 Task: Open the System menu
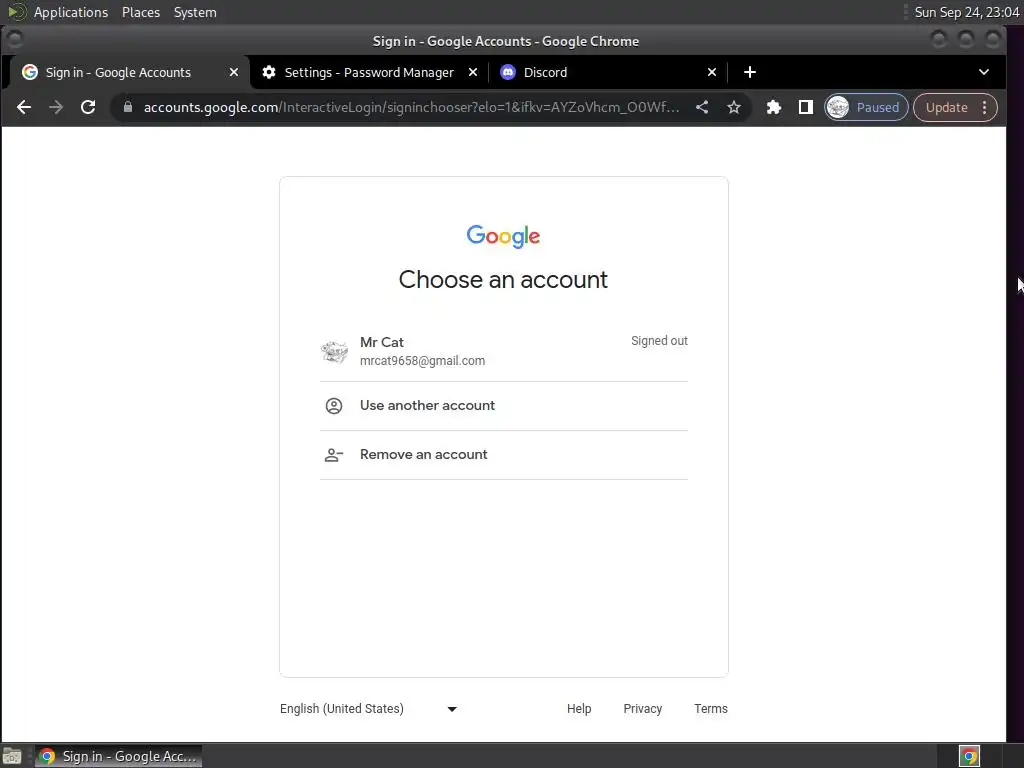pyautogui.click(x=195, y=12)
